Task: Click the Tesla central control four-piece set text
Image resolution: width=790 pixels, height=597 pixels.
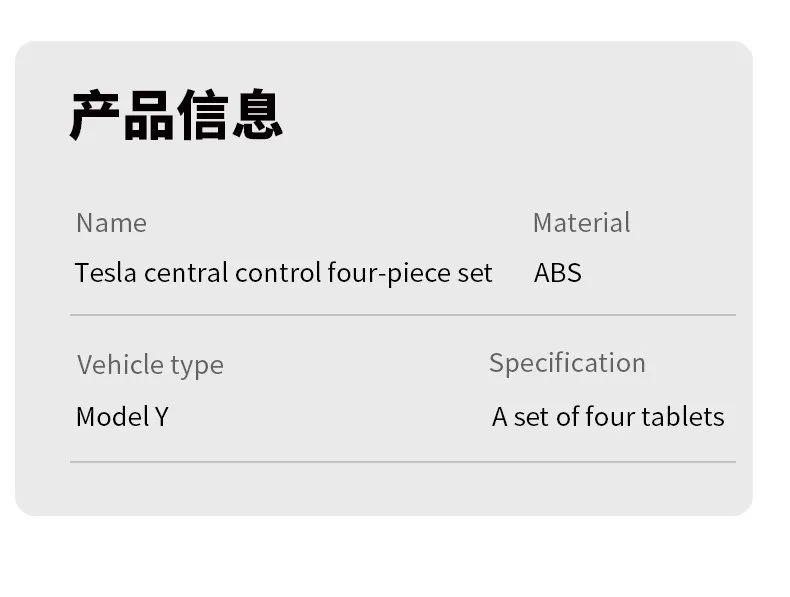Action: pyautogui.click(x=283, y=274)
